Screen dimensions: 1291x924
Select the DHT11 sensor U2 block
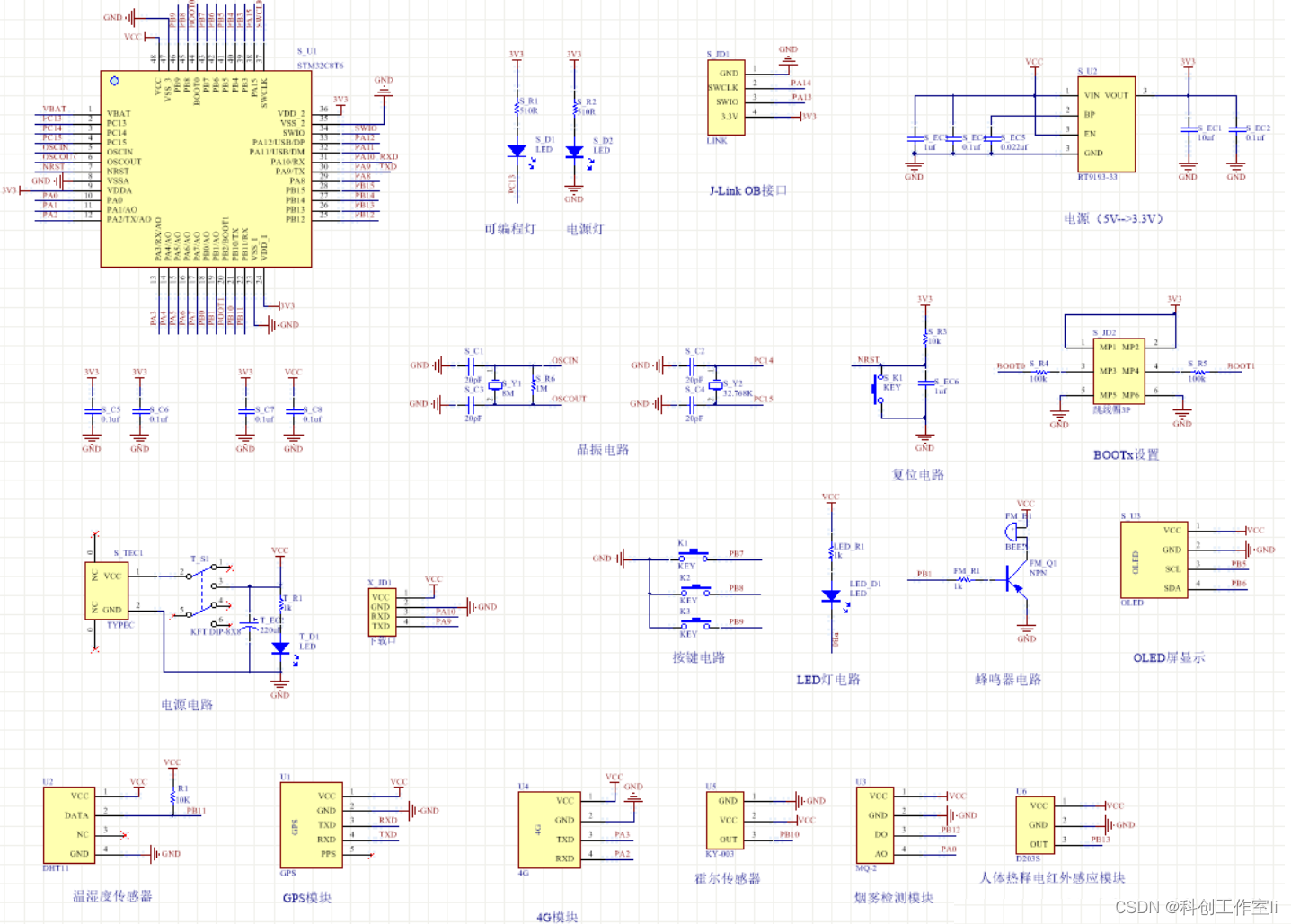pyautogui.click(x=69, y=825)
